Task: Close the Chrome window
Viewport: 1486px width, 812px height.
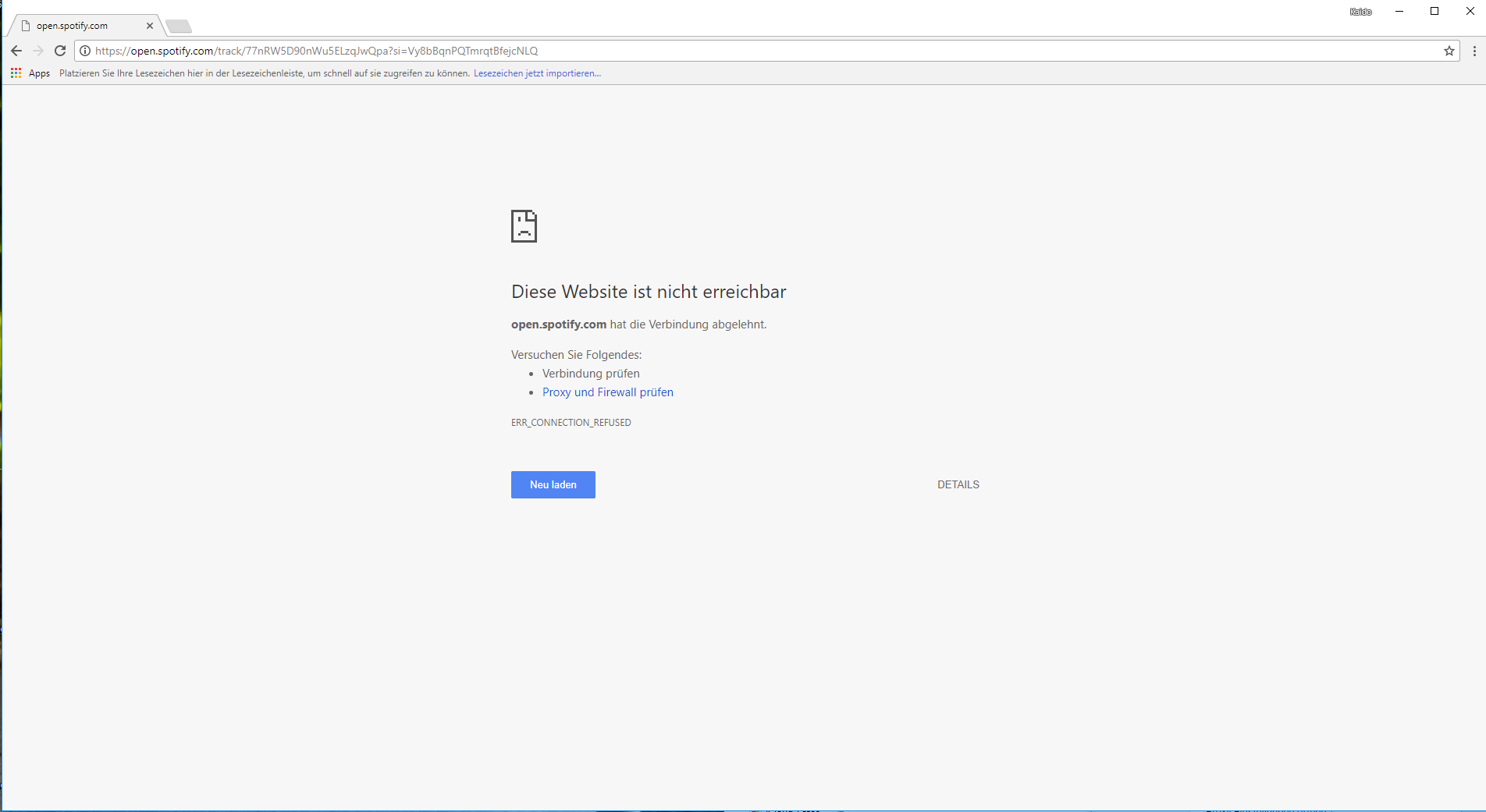Action: point(1470,11)
